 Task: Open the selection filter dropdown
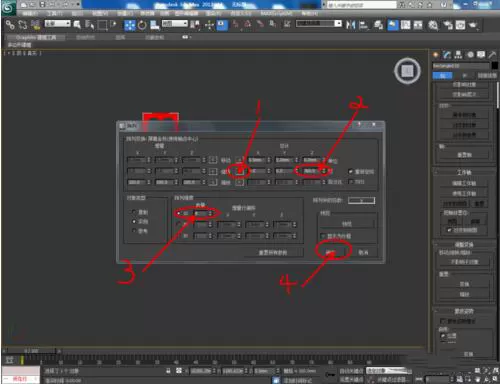click(58, 24)
